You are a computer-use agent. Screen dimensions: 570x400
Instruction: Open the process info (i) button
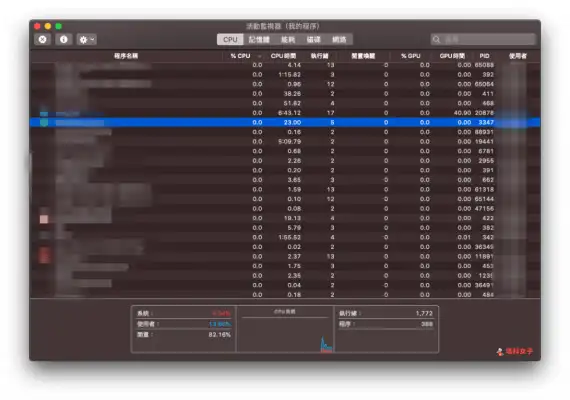64,39
